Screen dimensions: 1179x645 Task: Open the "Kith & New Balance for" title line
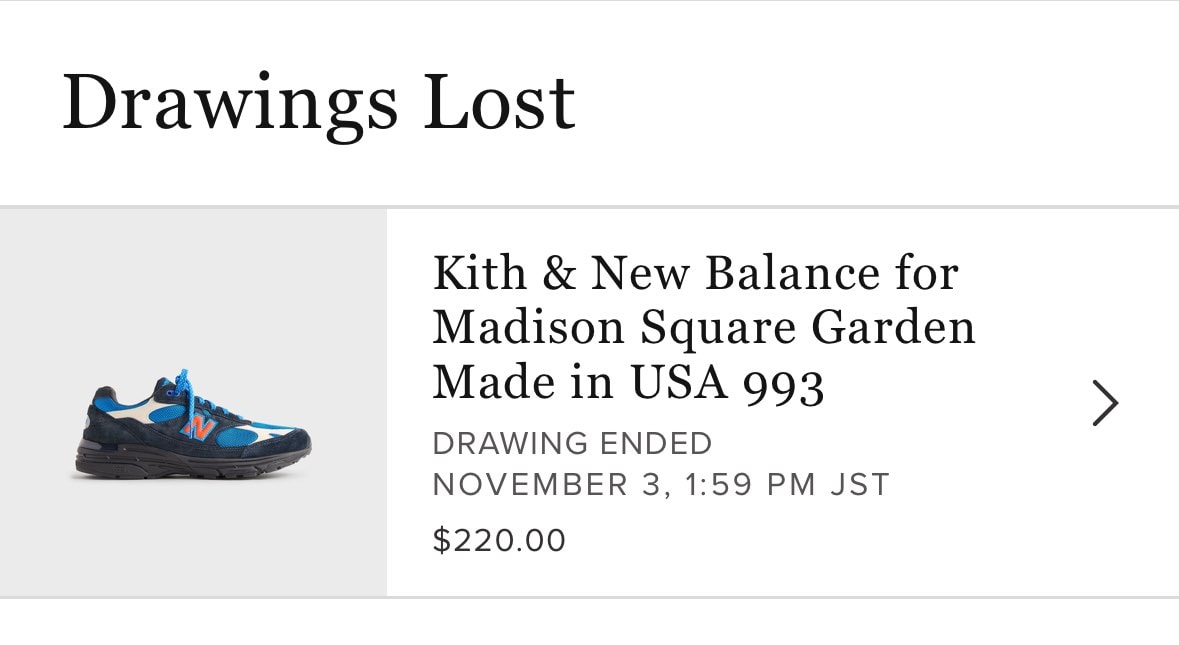[695, 273]
